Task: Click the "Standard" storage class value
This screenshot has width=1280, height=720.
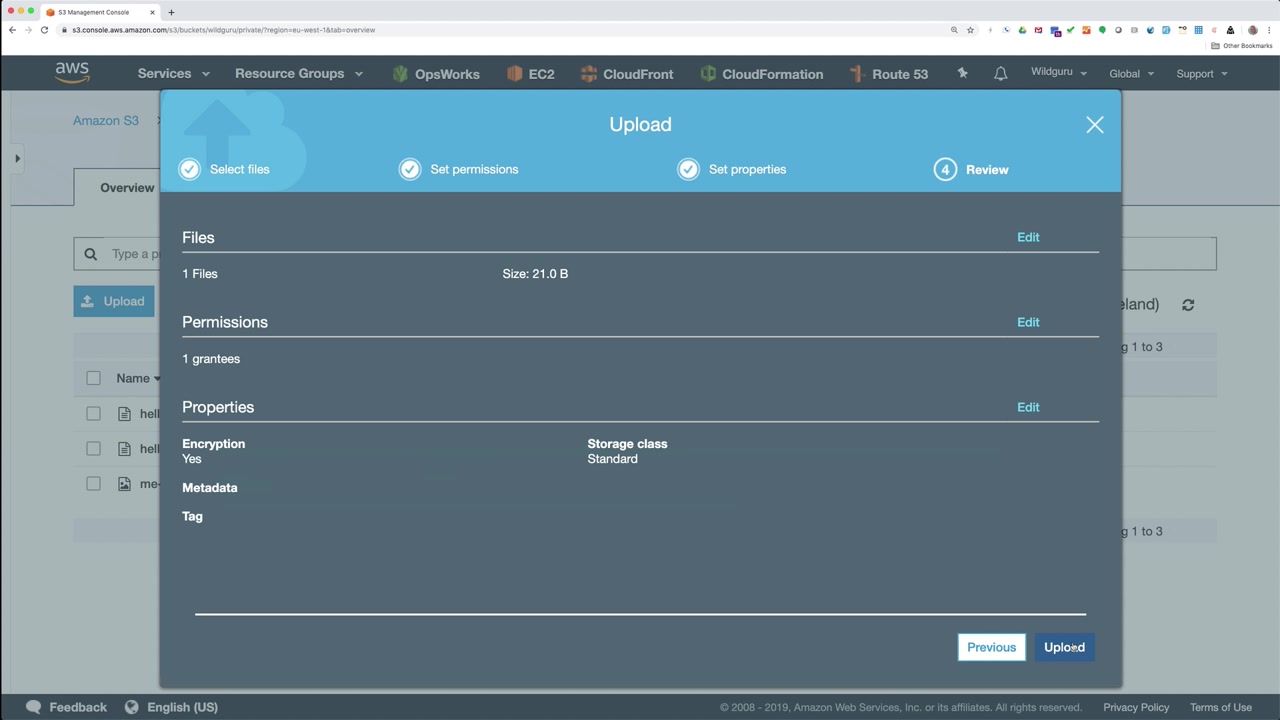Action: [612, 459]
